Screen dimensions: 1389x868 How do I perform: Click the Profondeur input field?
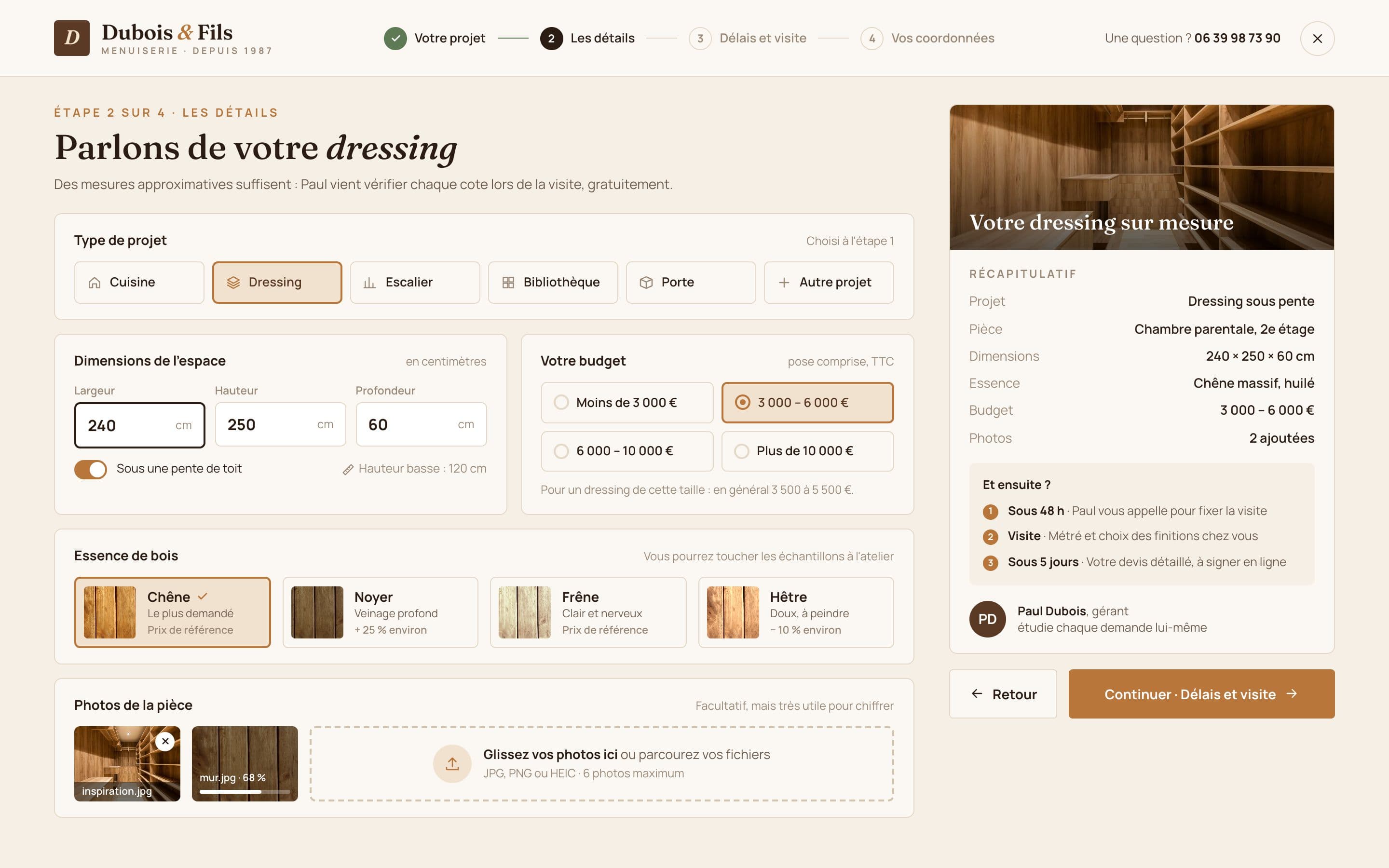421,424
